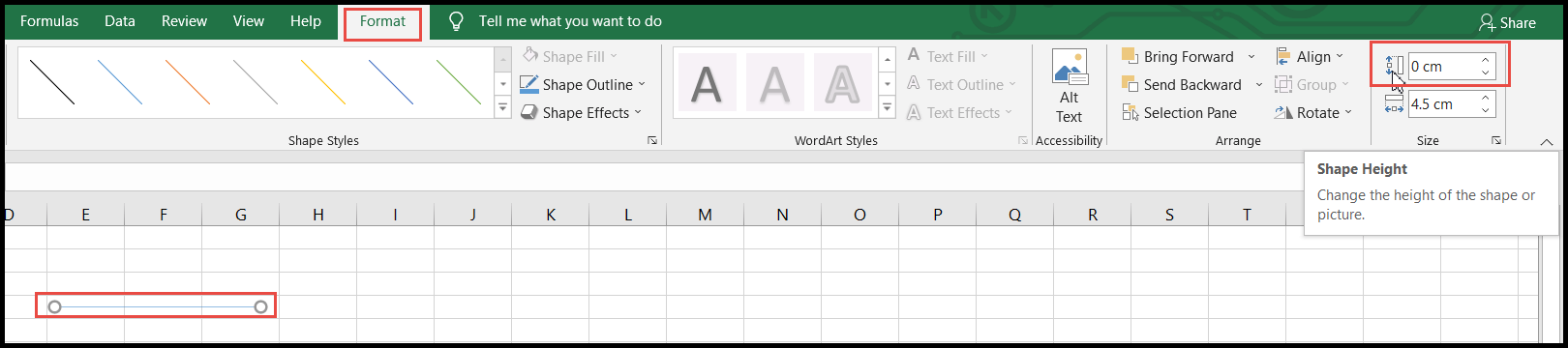Click the Shape Height icon
Screen dimensions: 1568x348
pos(1394,67)
